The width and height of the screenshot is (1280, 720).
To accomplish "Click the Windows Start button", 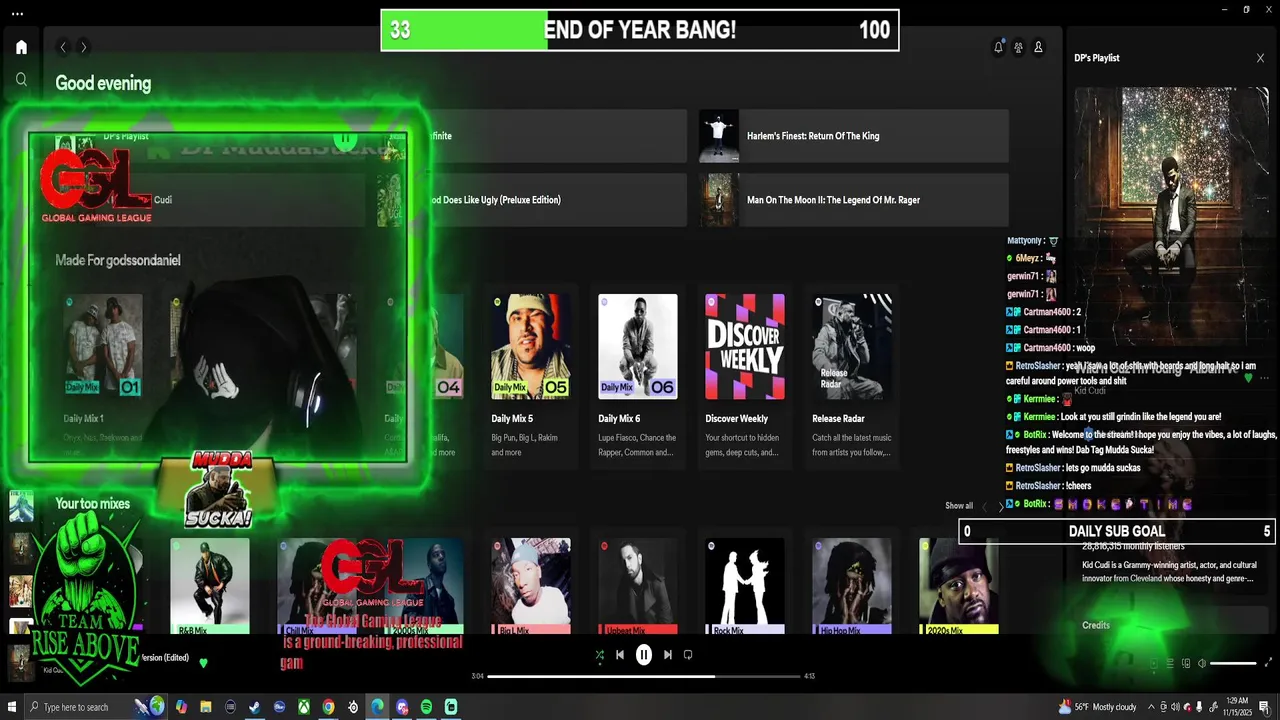I will point(10,707).
